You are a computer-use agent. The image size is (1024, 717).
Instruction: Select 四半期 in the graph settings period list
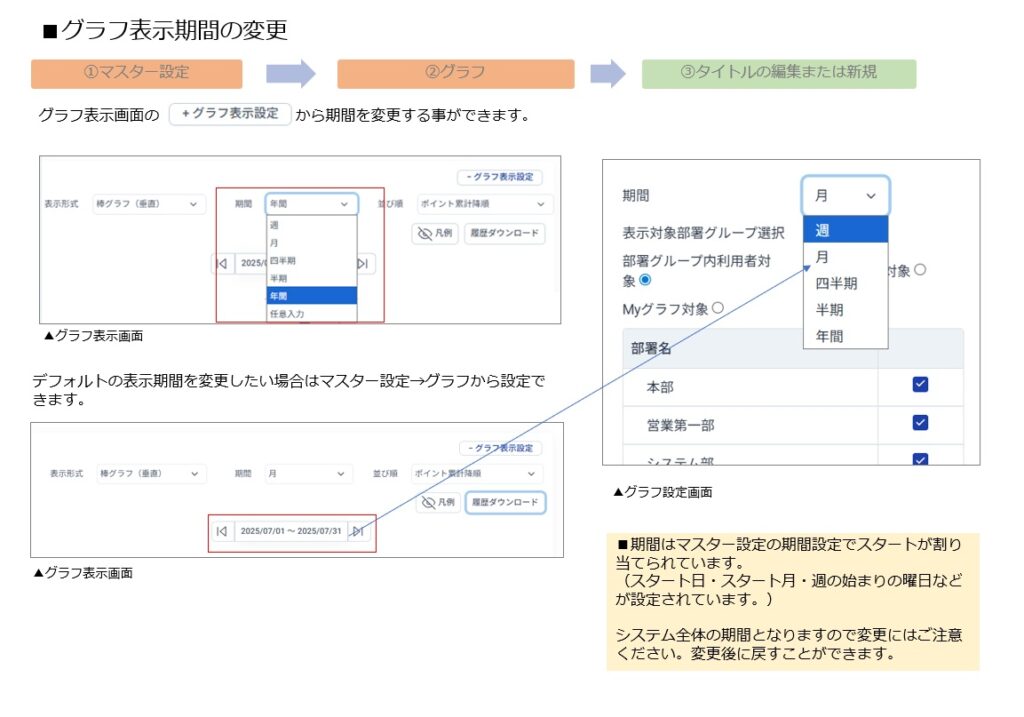coord(836,283)
